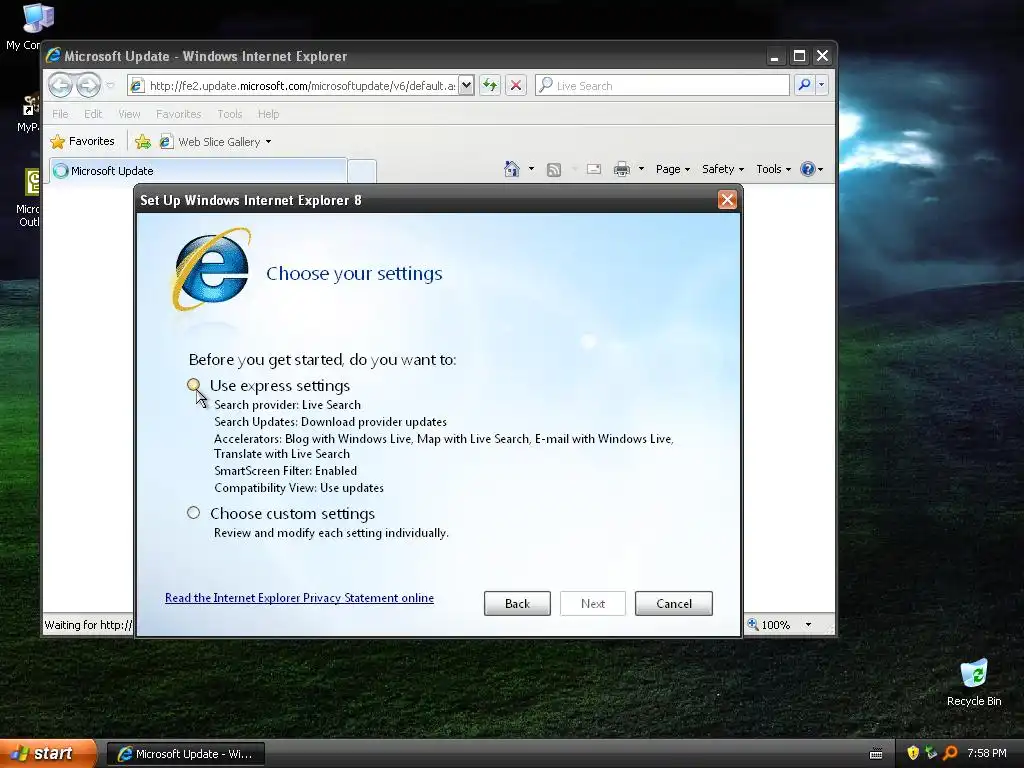Click the Favorites star button
This screenshot has height=768, width=1024.
pos(82,141)
